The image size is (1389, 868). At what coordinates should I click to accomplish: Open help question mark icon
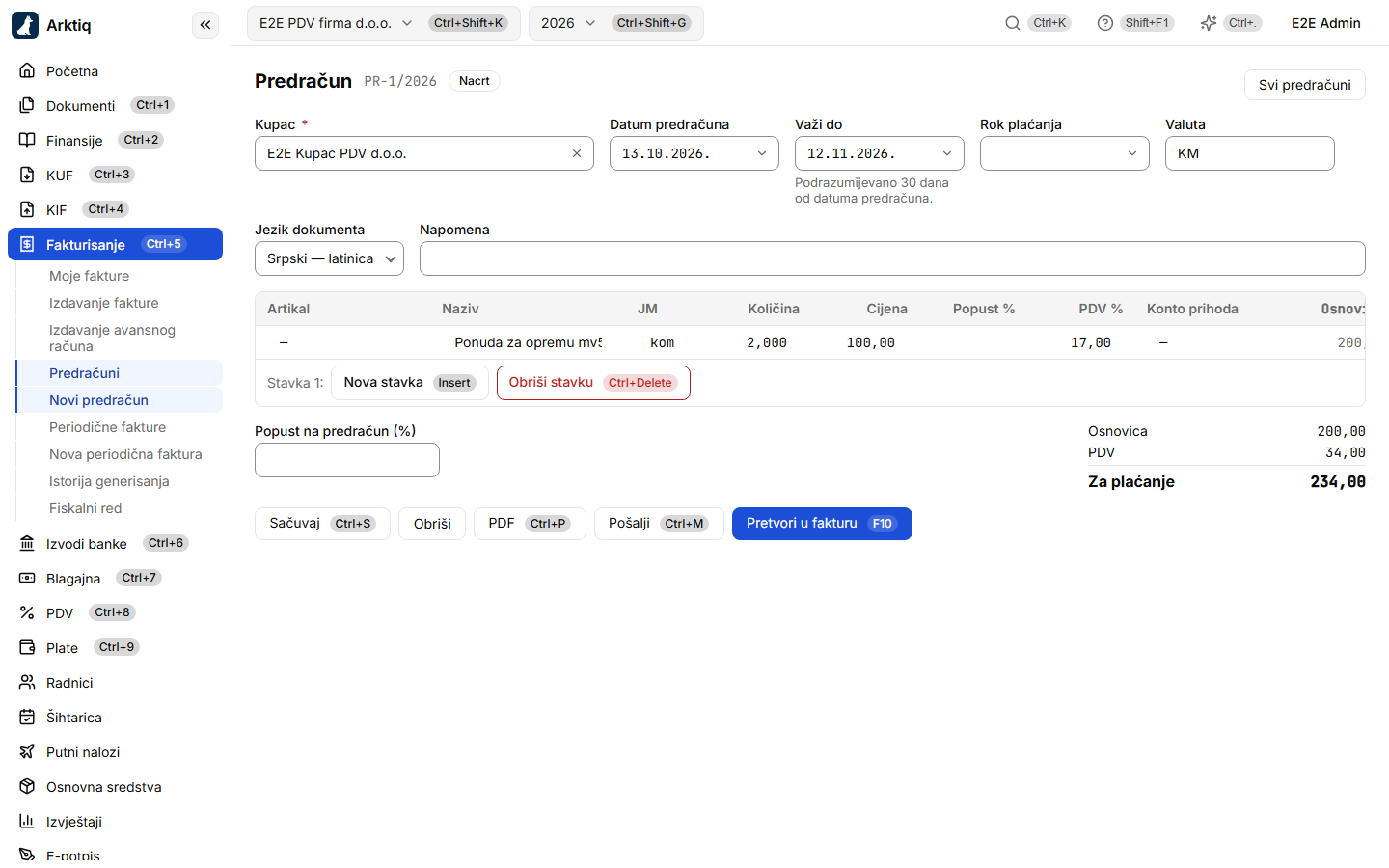coord(1105,23)
